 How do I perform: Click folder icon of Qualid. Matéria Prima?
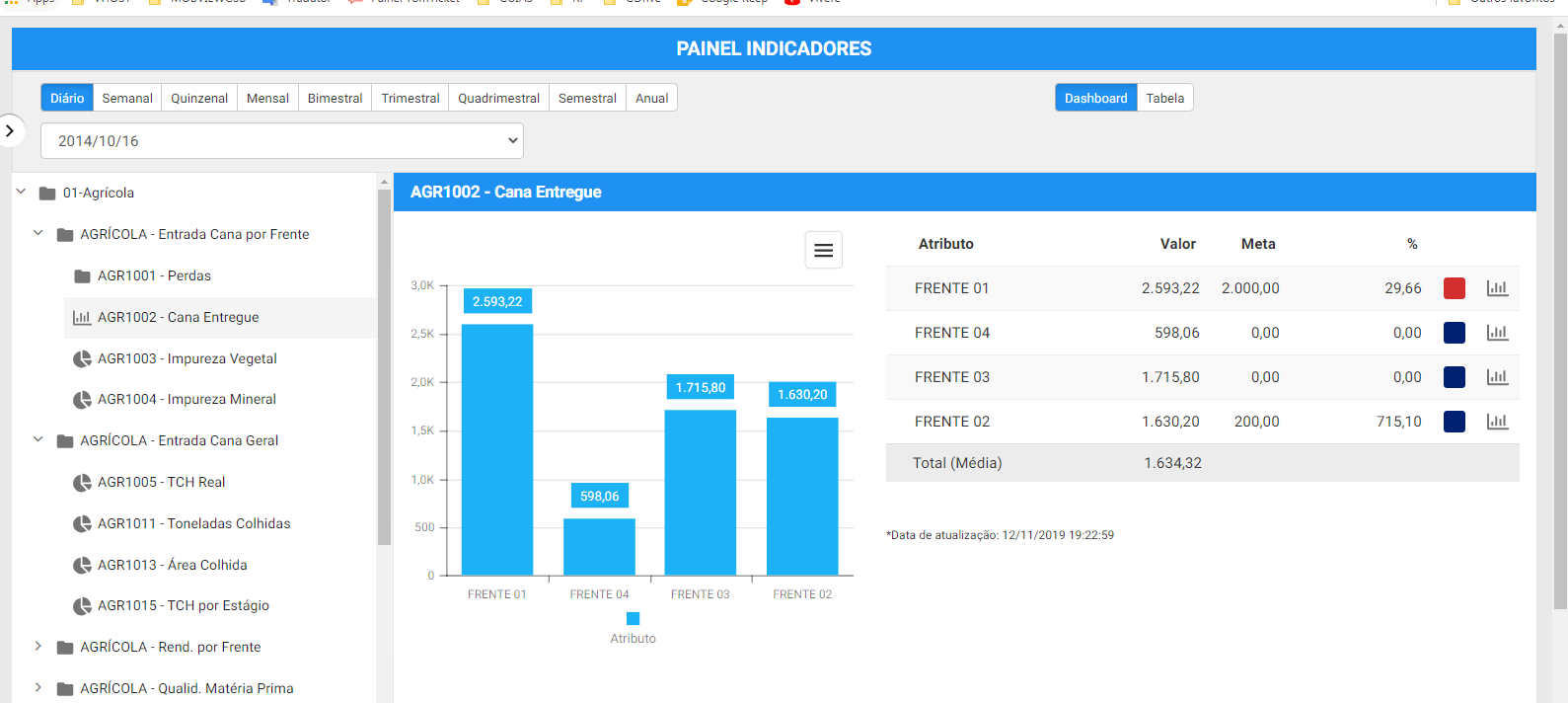pos(65,689)
